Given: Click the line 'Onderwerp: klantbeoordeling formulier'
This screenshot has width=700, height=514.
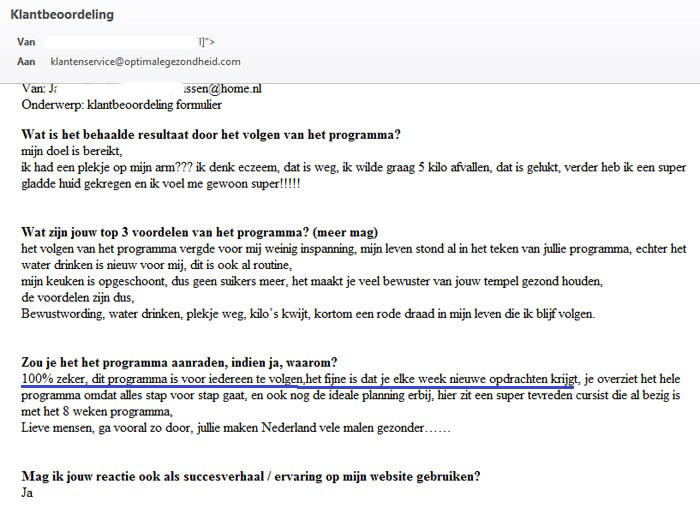Looking at the screenshot, I should (121, 105).
